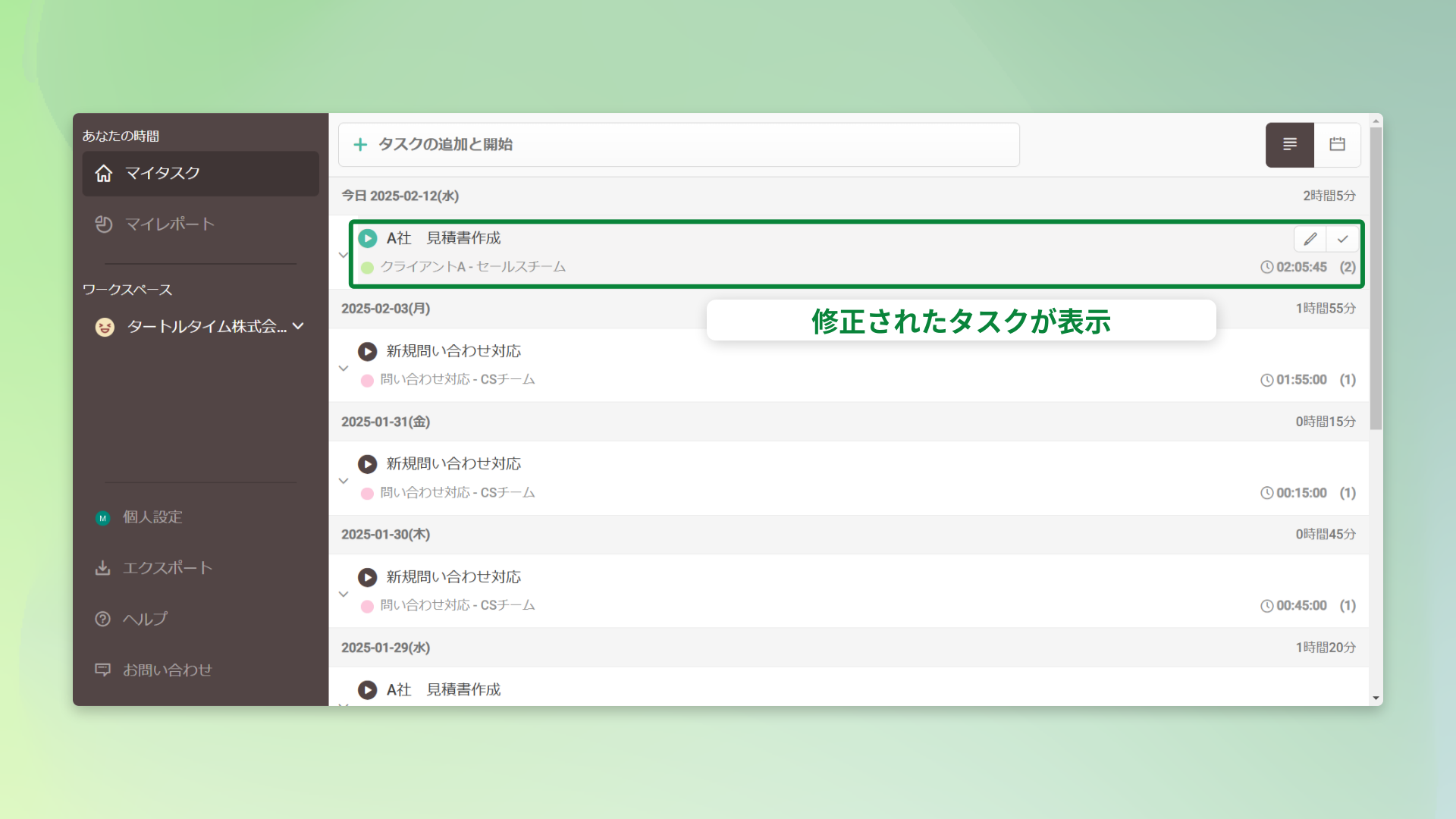Image resolution: width=1456 pixels, height=819 pixels.
Task: Select the クライアントA - セールスチーム project label
Action: pos(472,266)
